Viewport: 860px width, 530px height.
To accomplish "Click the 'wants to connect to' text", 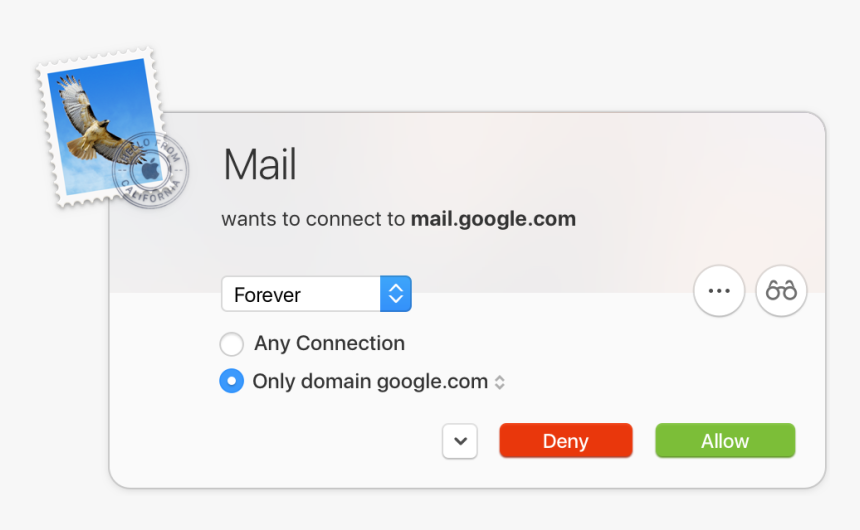I will point(313,219).
